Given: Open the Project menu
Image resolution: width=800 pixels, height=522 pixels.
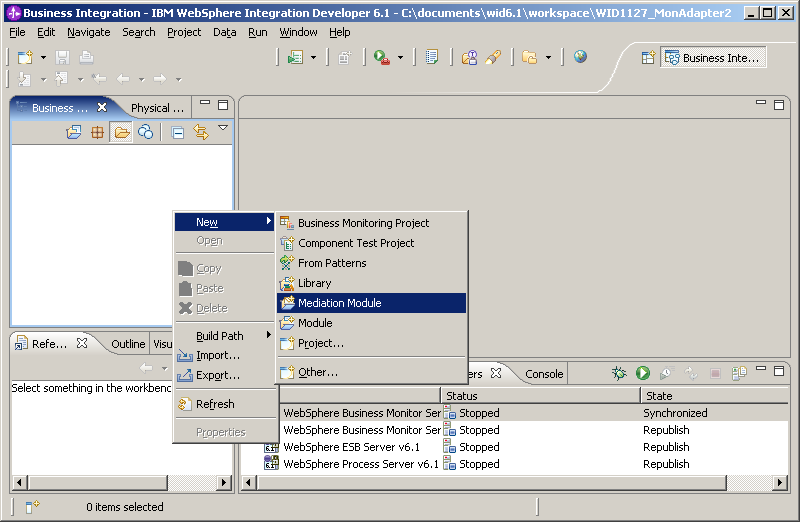Looking at the screenshot, I should coord(184,32).
